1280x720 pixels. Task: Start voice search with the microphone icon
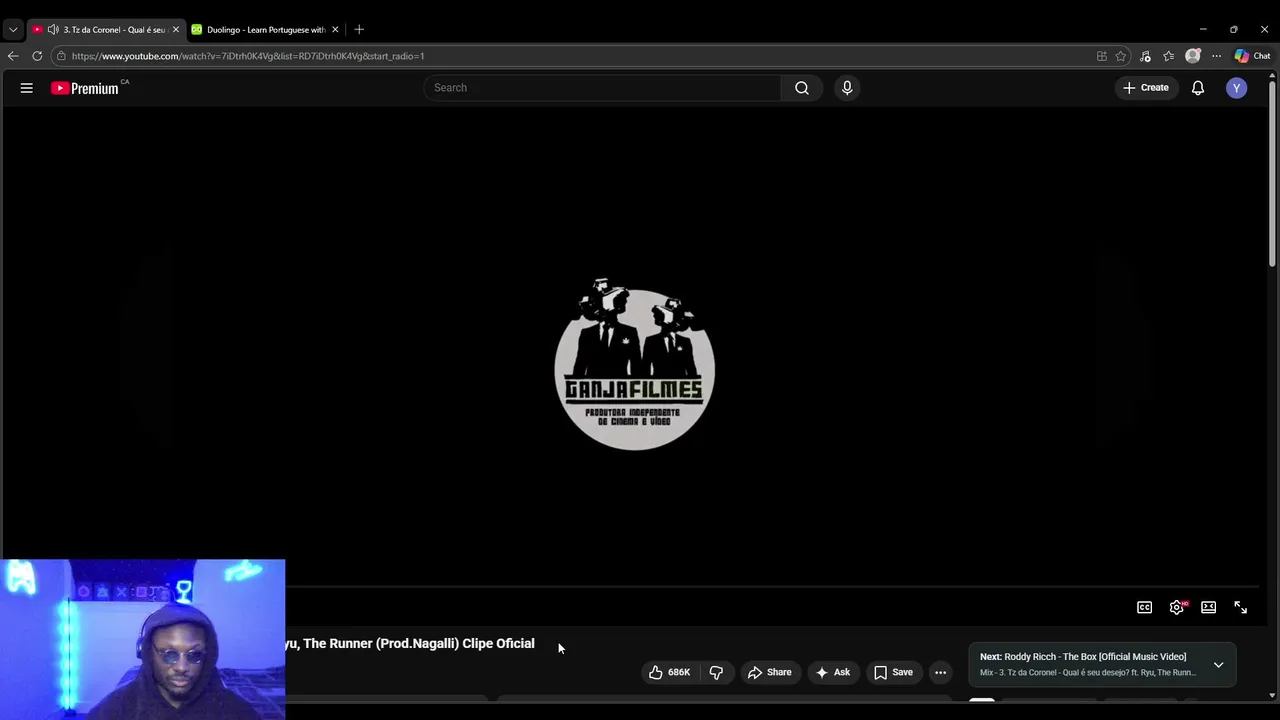tap(847, 88)
